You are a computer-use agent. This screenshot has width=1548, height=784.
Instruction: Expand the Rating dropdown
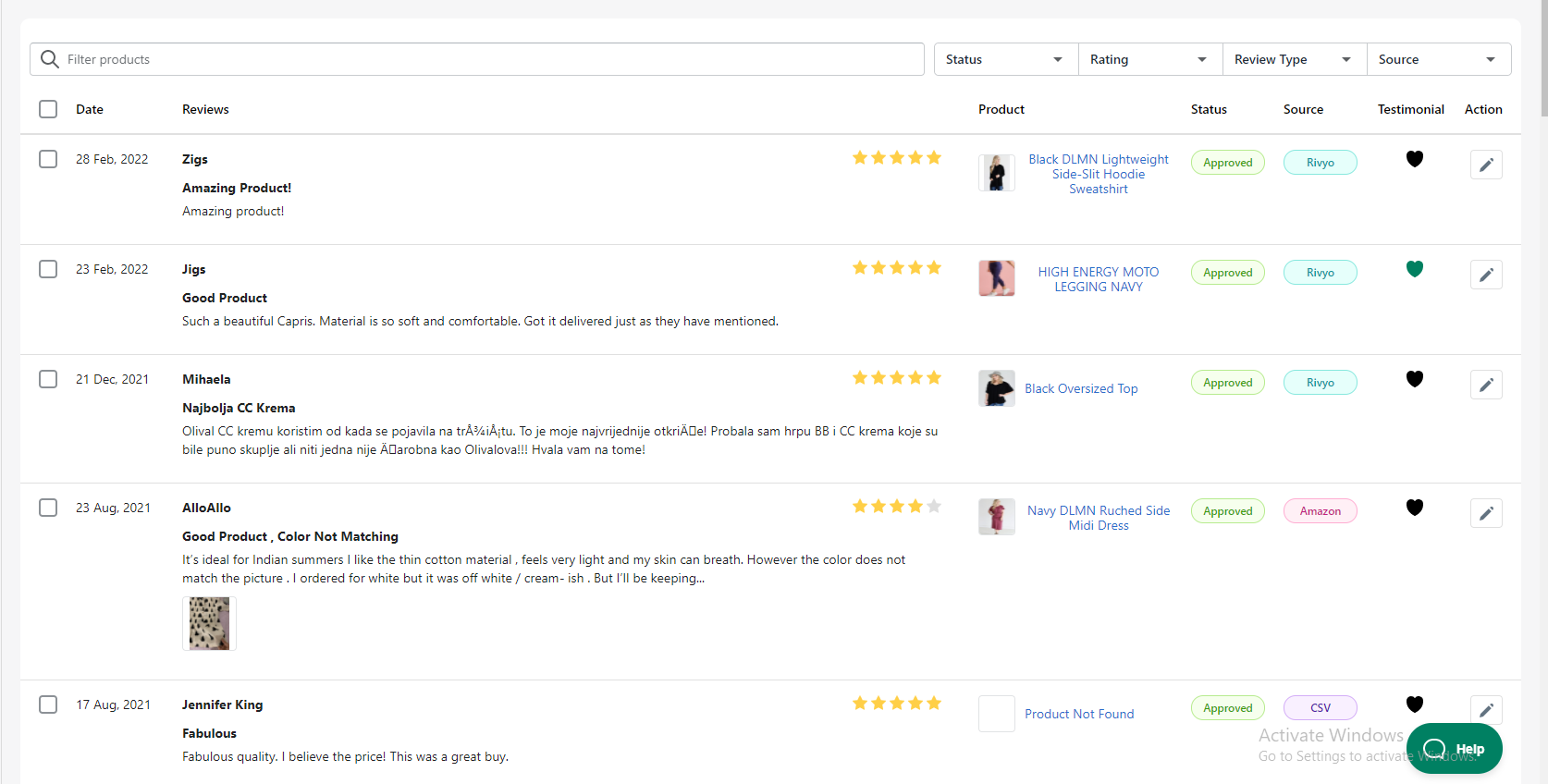click(x=1149, y=58)
